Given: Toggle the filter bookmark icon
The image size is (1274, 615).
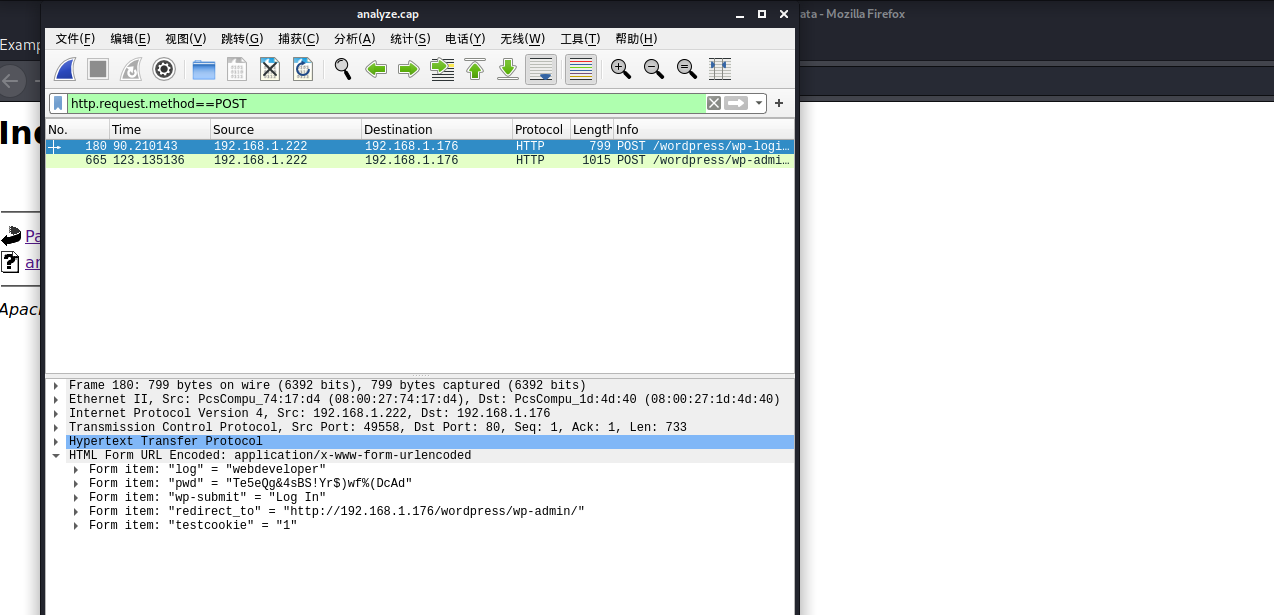Looking at the screenshot, I should 59,103.
